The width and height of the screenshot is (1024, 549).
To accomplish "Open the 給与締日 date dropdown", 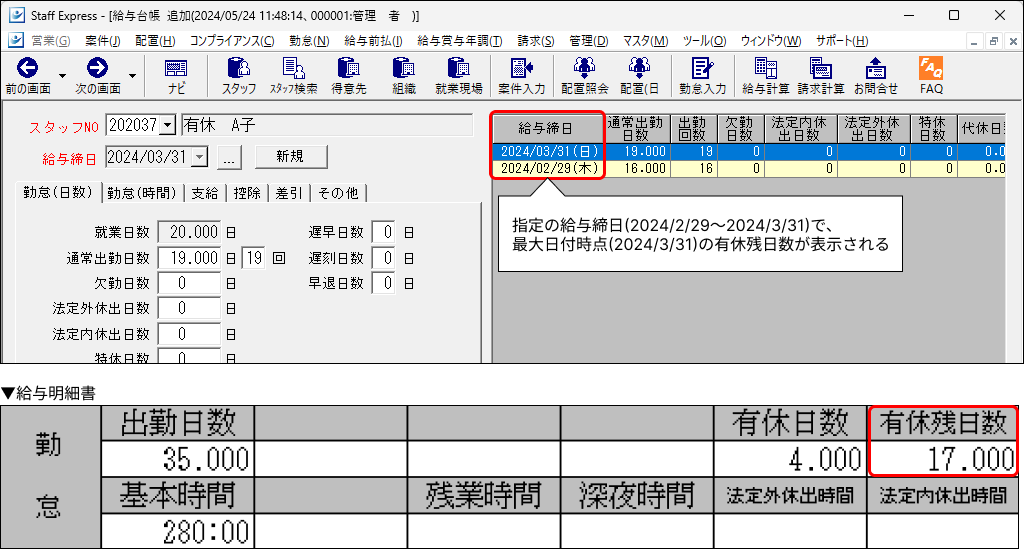I will tap(200, 157).
